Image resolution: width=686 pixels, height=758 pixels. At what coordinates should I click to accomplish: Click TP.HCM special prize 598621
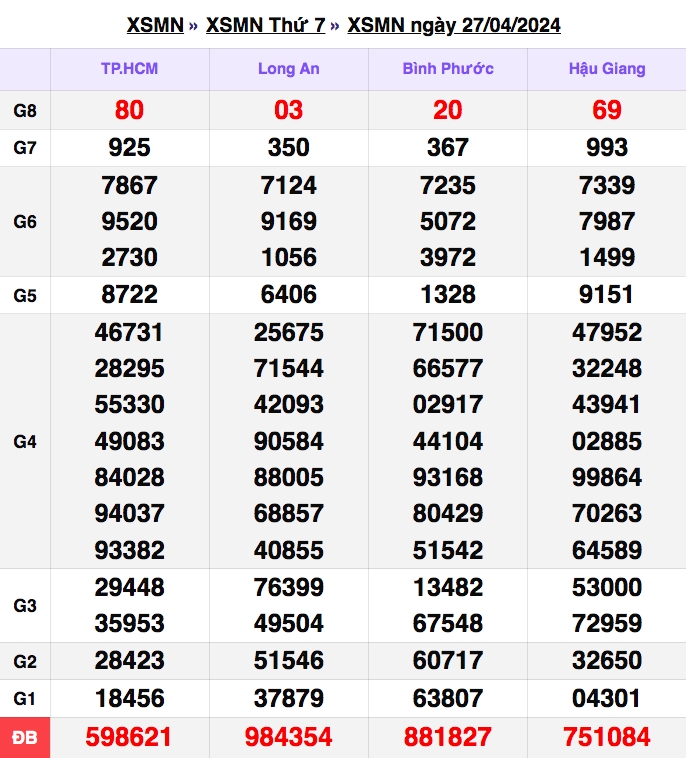click(x=129, y=737)
